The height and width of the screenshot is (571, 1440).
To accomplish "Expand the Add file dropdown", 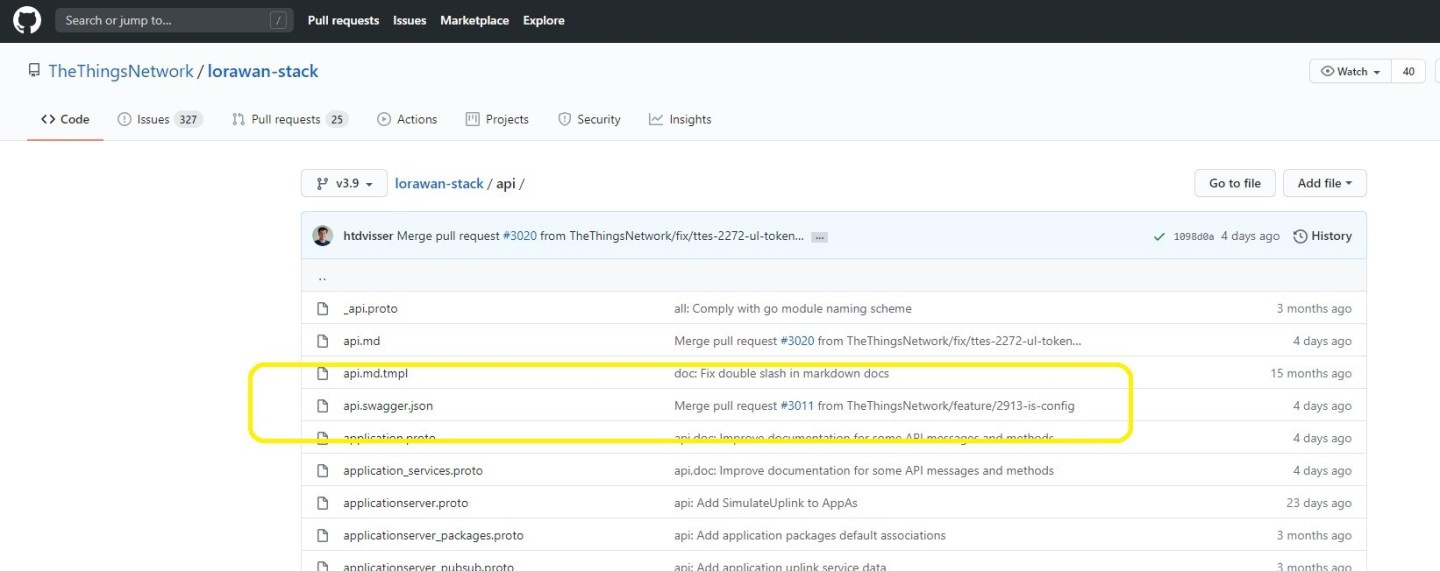I will click(1324, 183).
